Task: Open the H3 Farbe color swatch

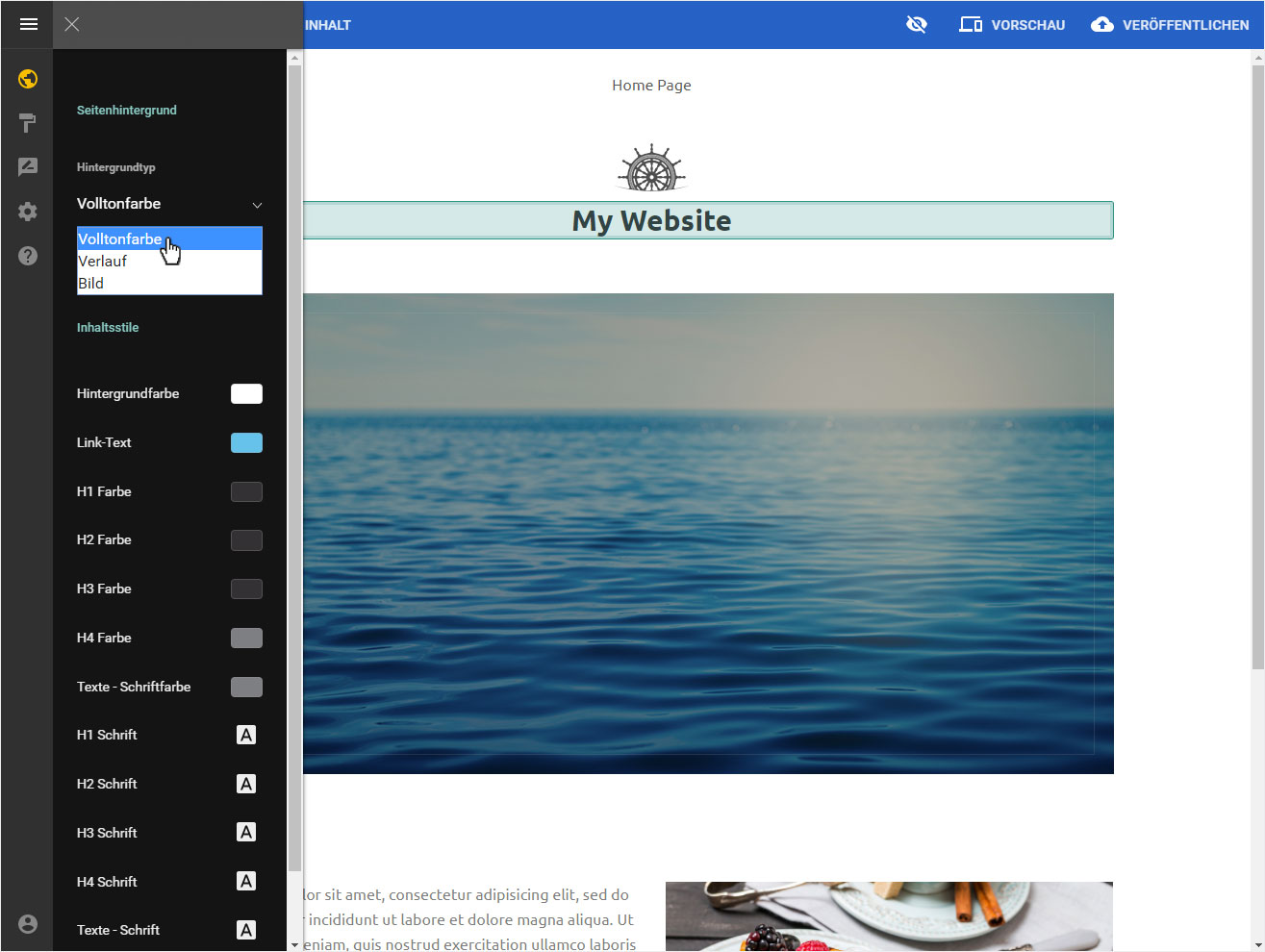Action: [x=246, y=589]
